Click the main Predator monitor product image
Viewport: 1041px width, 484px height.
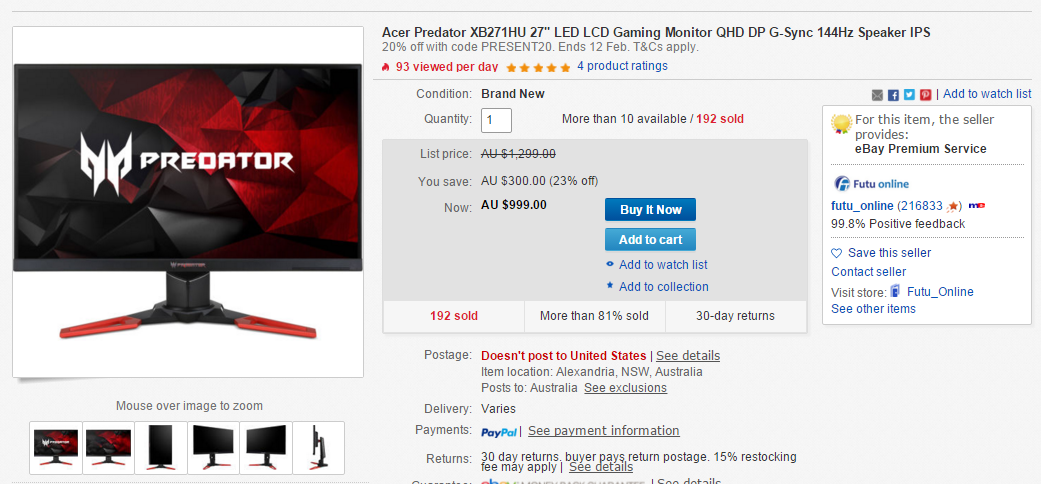point(188,202)
